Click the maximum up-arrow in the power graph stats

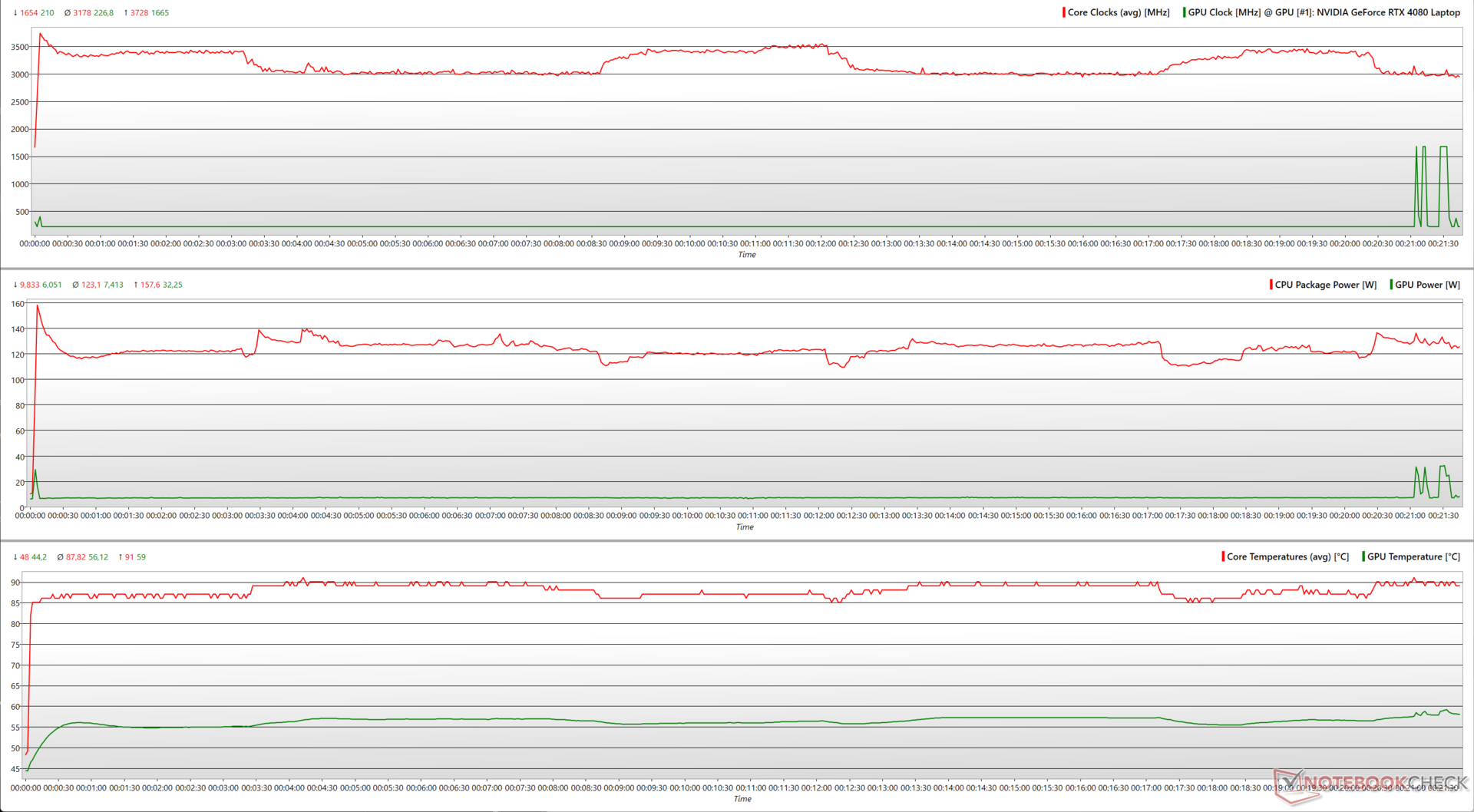(x=136, y=285)
